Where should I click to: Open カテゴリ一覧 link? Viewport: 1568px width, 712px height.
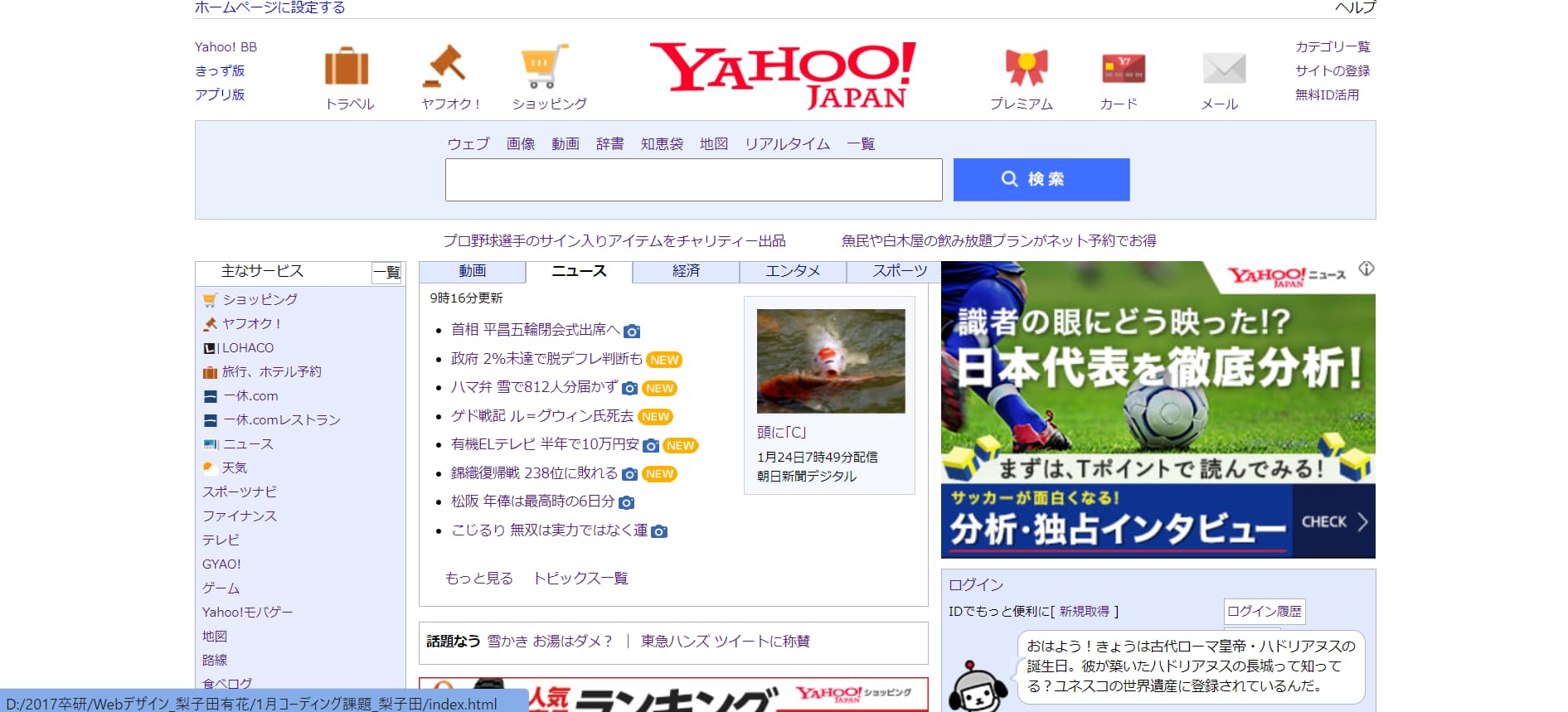(x=1333, y=47)
